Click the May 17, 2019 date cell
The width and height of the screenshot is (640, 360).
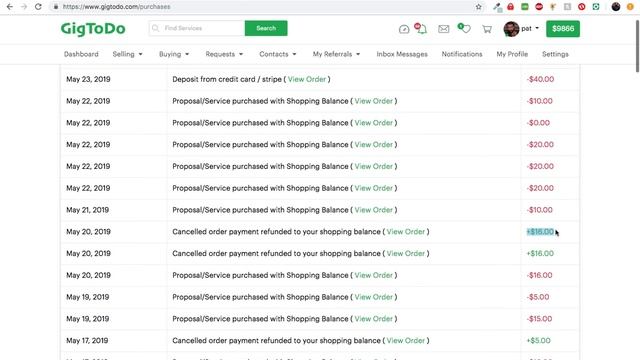coord(87,340)
